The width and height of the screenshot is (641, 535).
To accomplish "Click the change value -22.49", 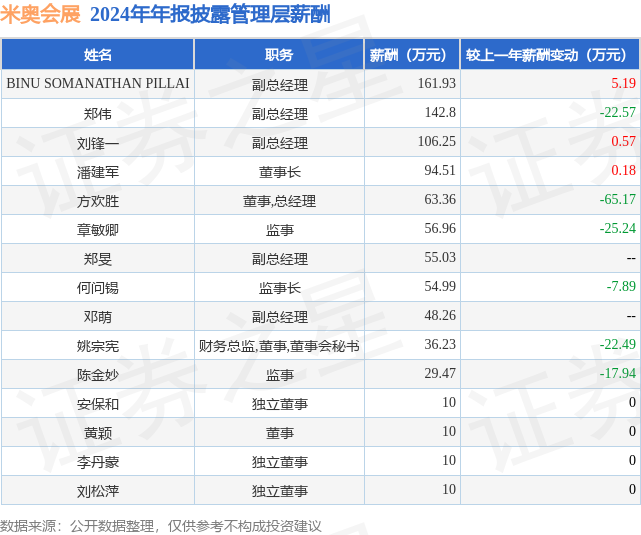I will (x=617, y=344).
